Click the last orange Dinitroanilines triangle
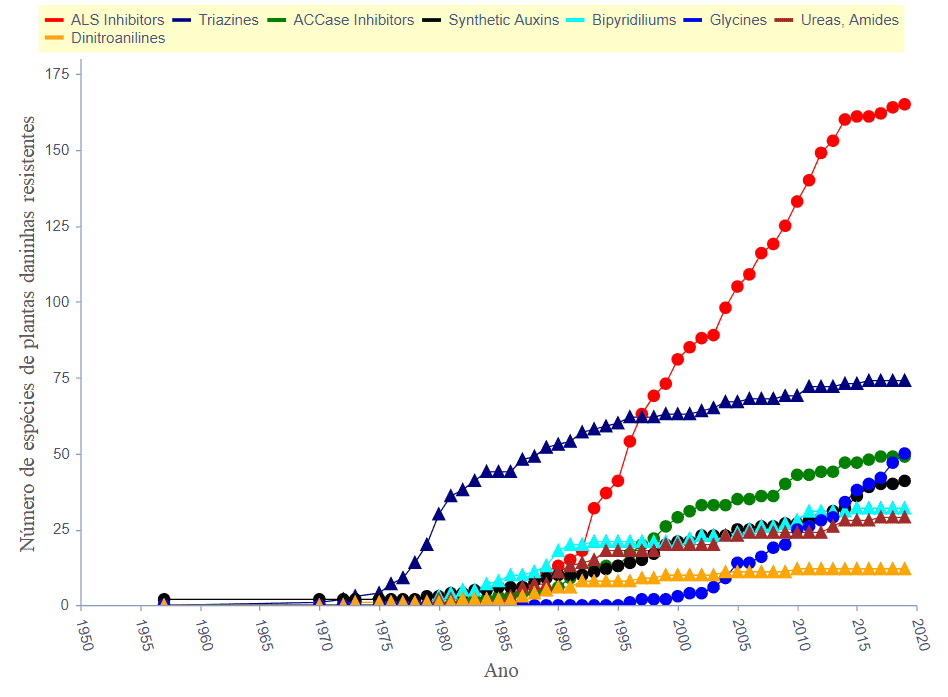This screenshot has height=697, width=948. [x=904, y=568]
